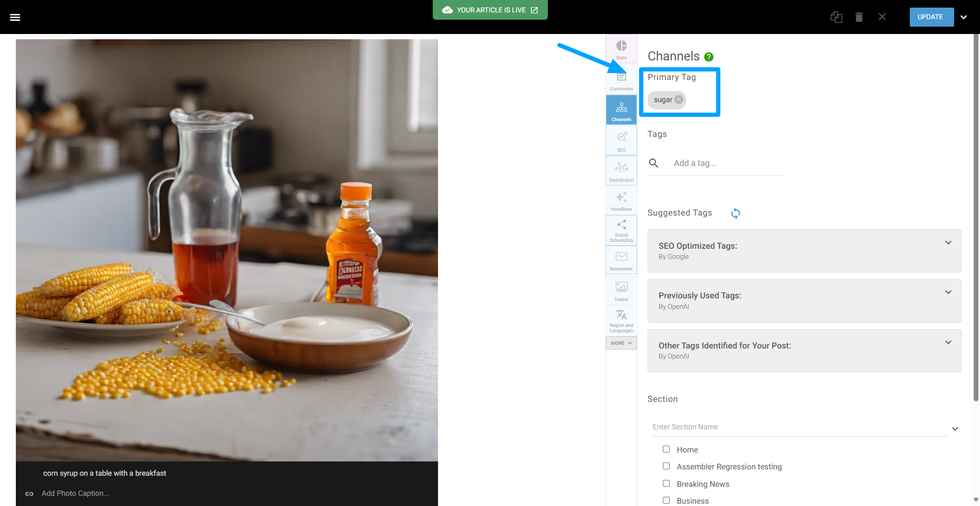Click the trash delete icon
The width and height of the screenshot is (980, 506).
[859, 17]
